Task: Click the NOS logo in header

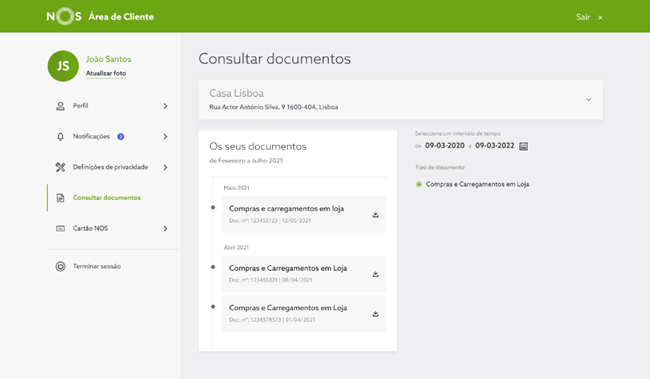Action: pyautogui.click(x=64, y=17)
